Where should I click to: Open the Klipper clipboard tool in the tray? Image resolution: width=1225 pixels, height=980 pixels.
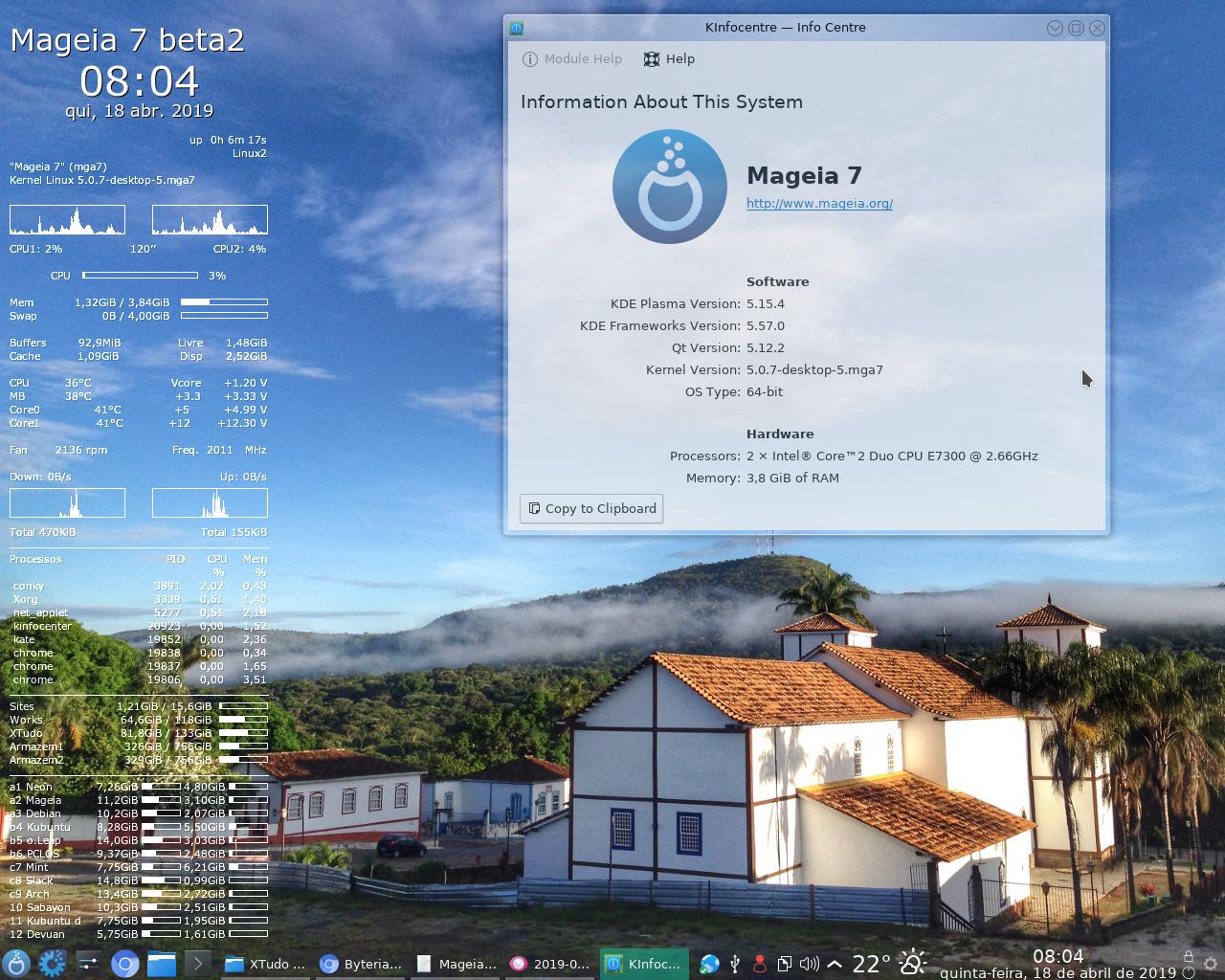[x=787, y=962]
